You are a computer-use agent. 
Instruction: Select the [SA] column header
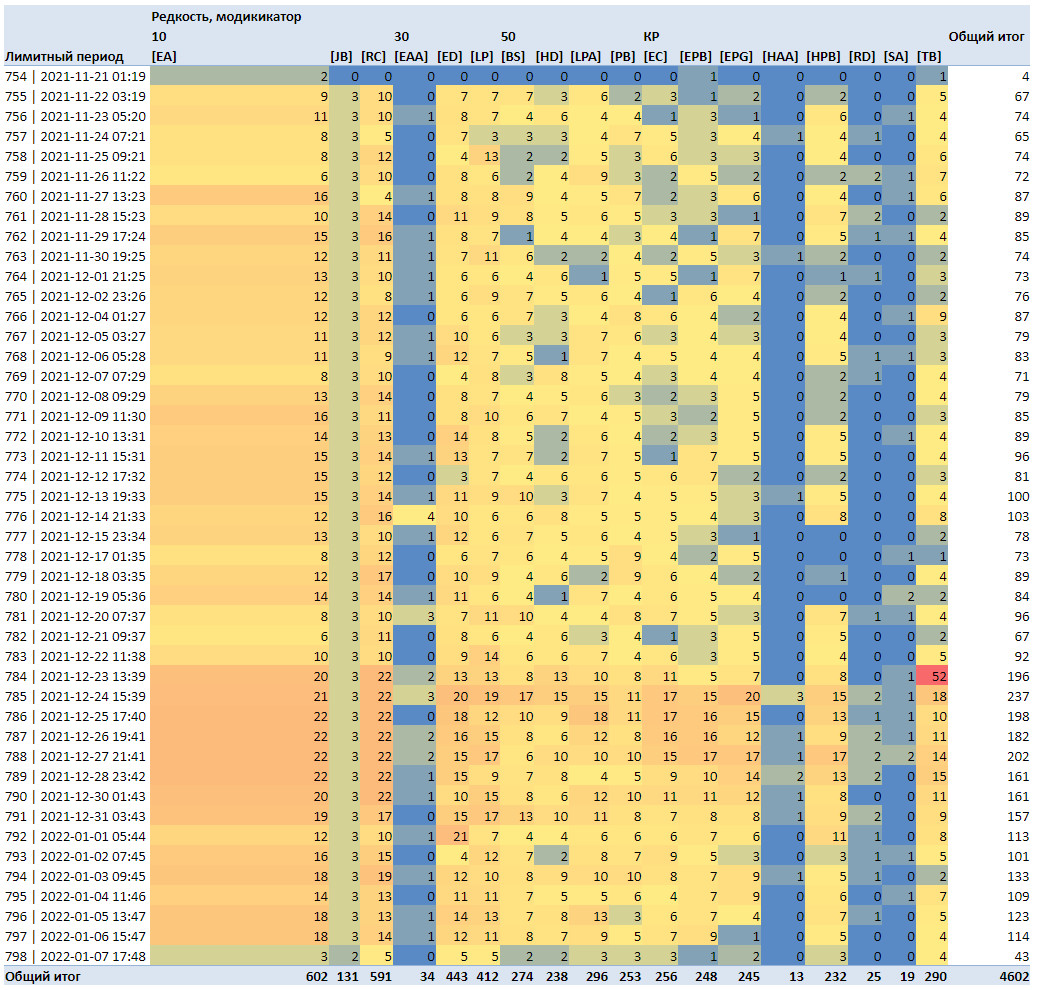tap(896, 57)
